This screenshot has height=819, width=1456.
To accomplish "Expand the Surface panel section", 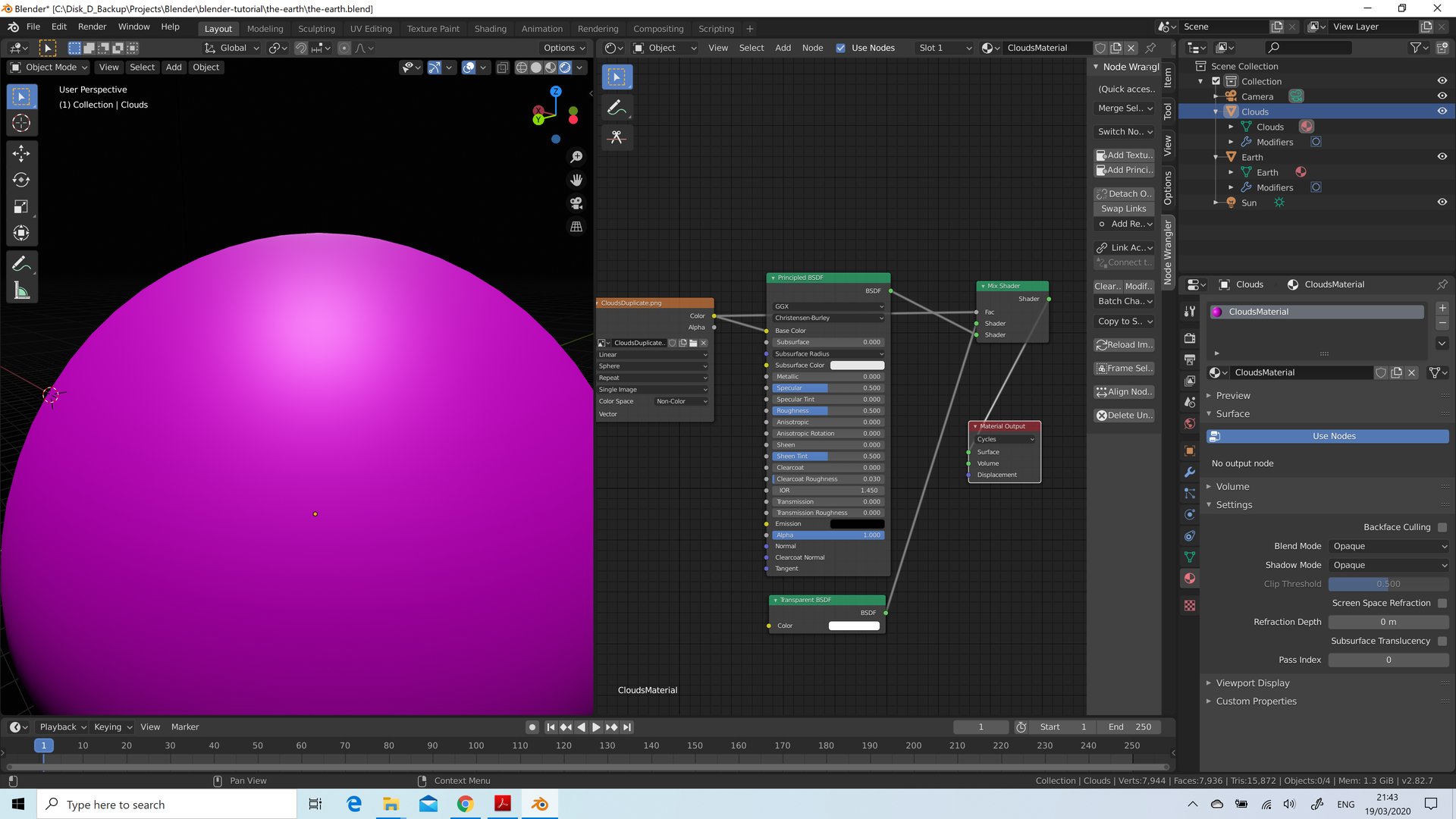I will point(1232,414).
